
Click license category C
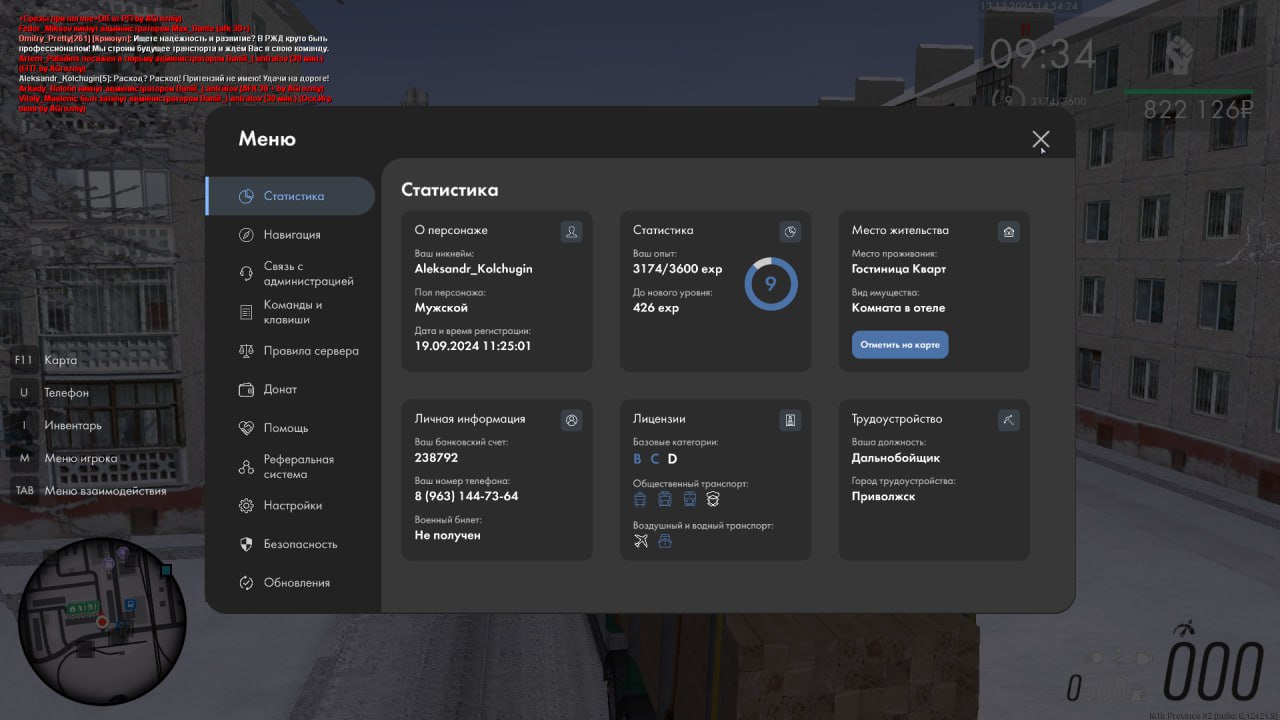coord(655,459)
